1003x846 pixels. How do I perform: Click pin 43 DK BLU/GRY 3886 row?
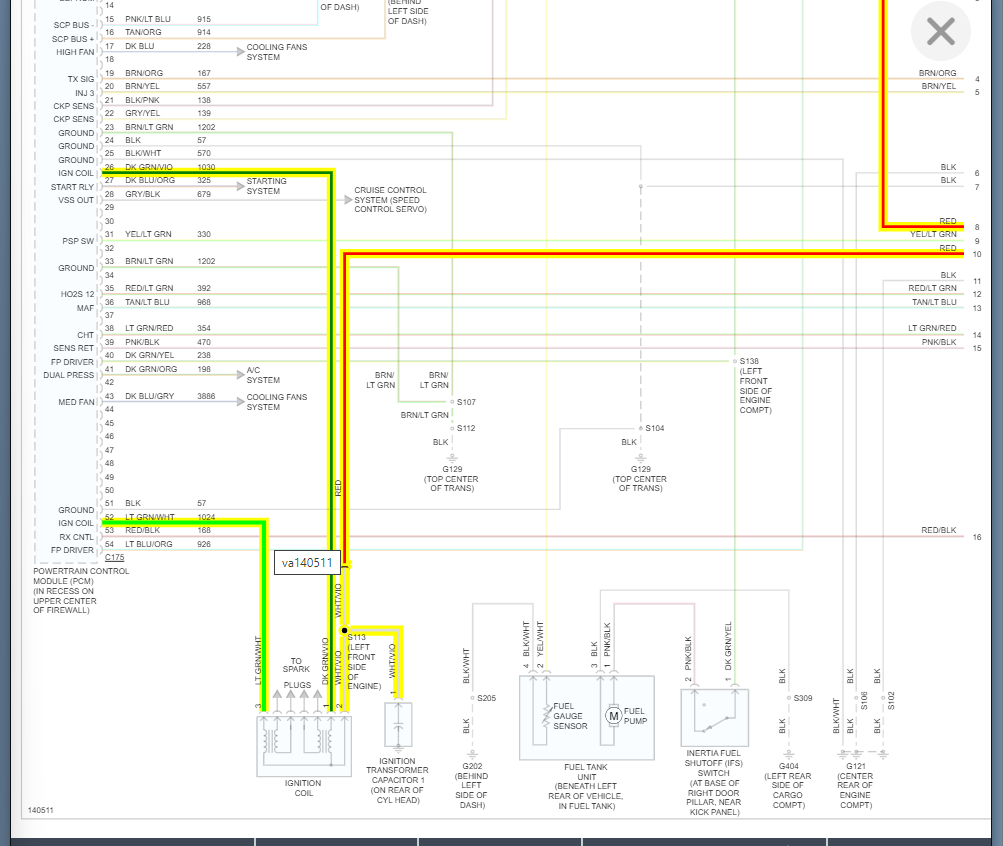point(160,396)
